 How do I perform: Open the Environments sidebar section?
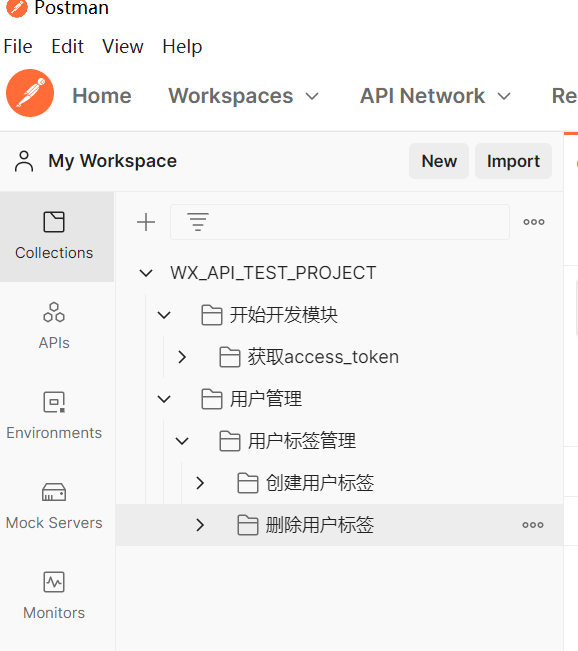tap(54, 416)
